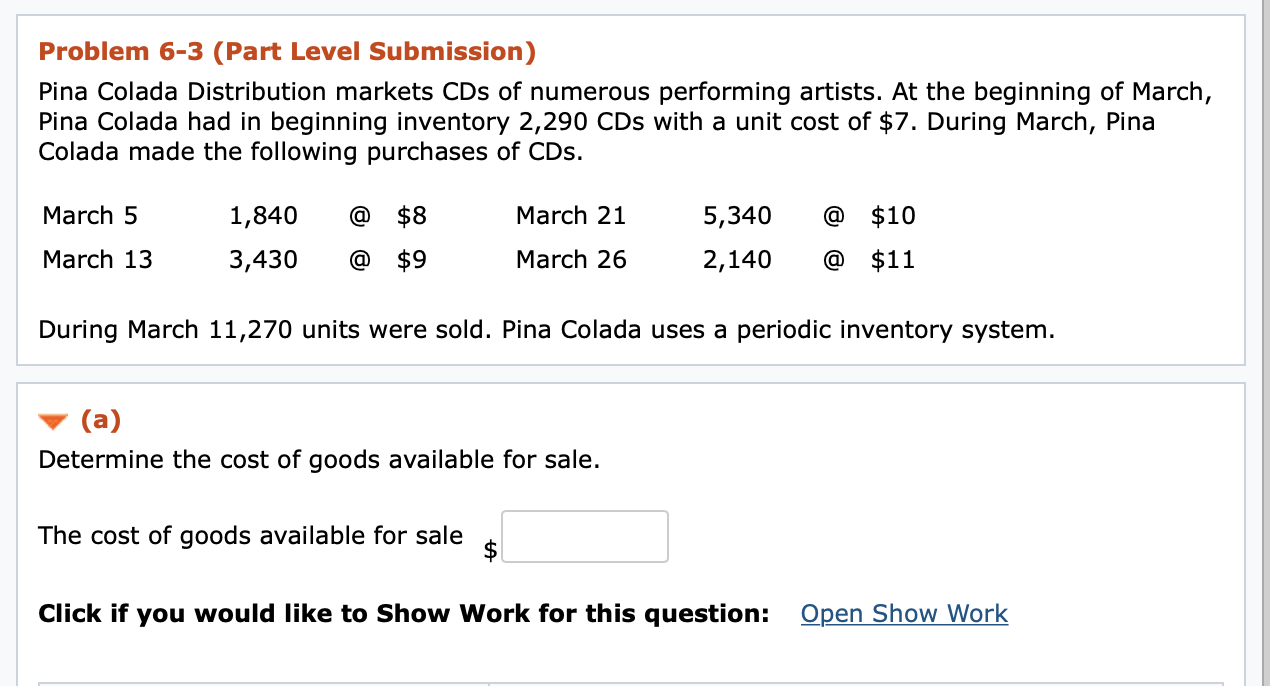Click the Problem 6-3 heading
1270x686 pixels.
pos(286,51)
